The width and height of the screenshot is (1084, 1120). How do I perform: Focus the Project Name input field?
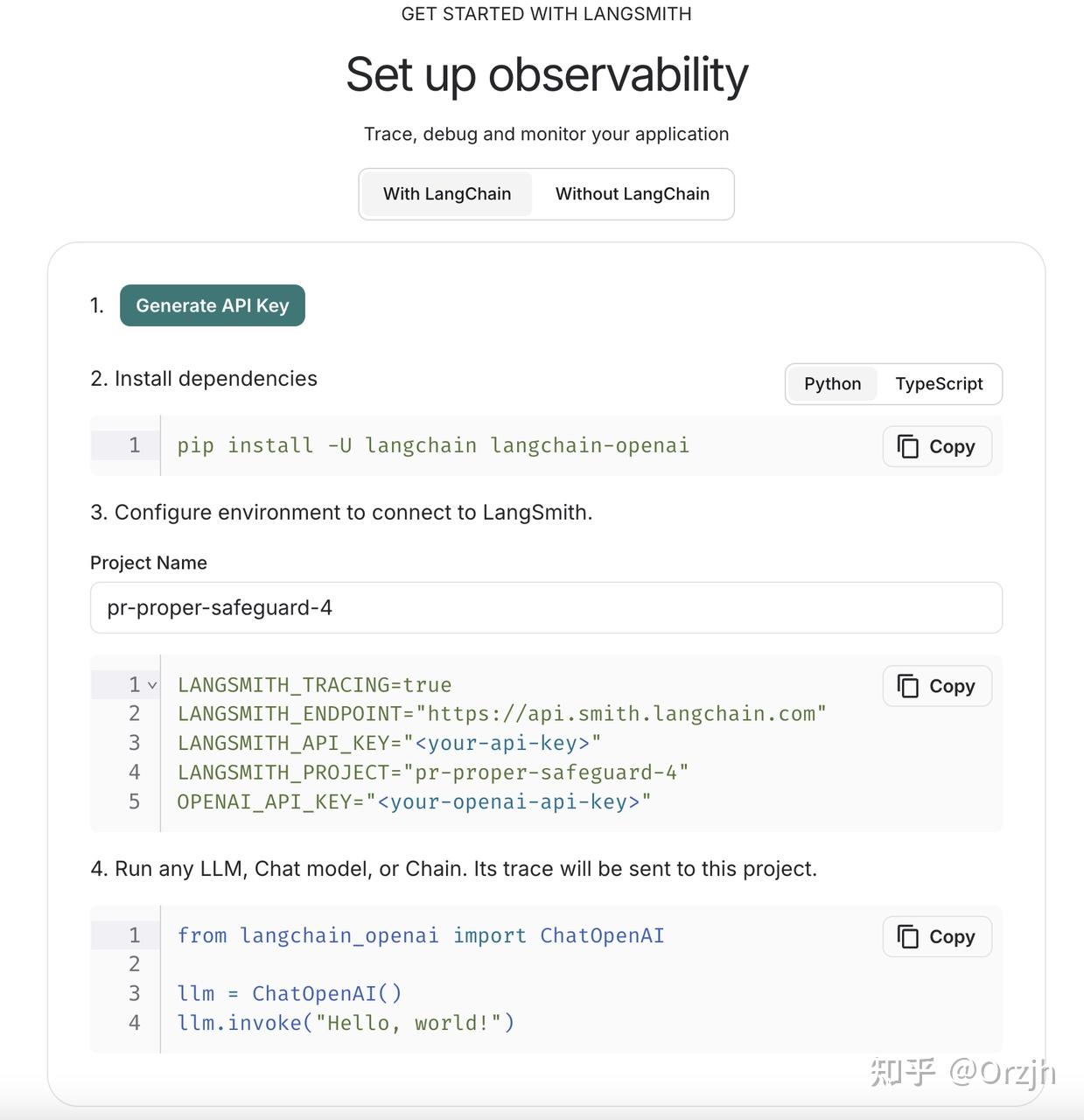[546, 608]
